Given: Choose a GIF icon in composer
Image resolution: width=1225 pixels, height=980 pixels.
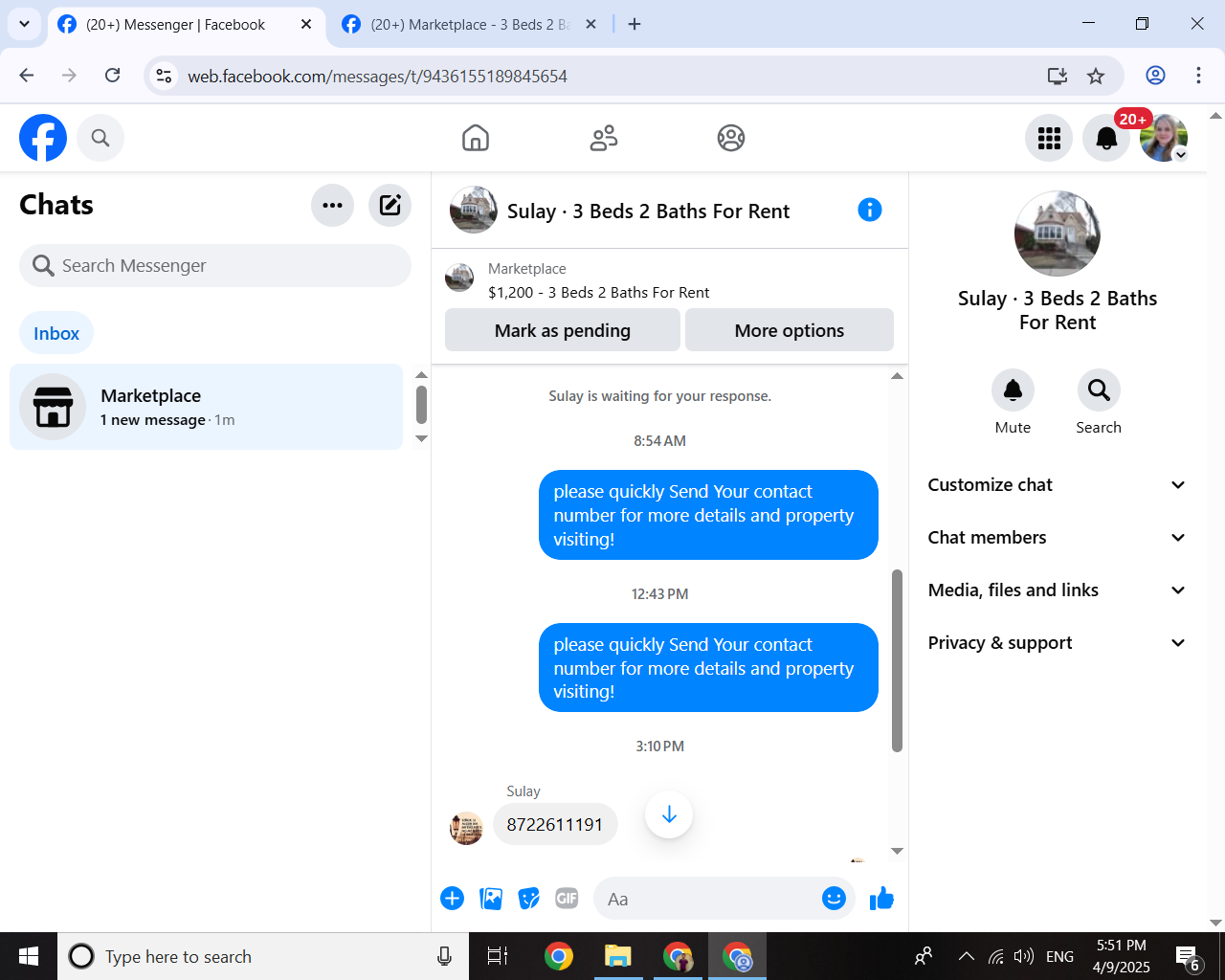Looking at the screenshot, I should pos(568,899).
